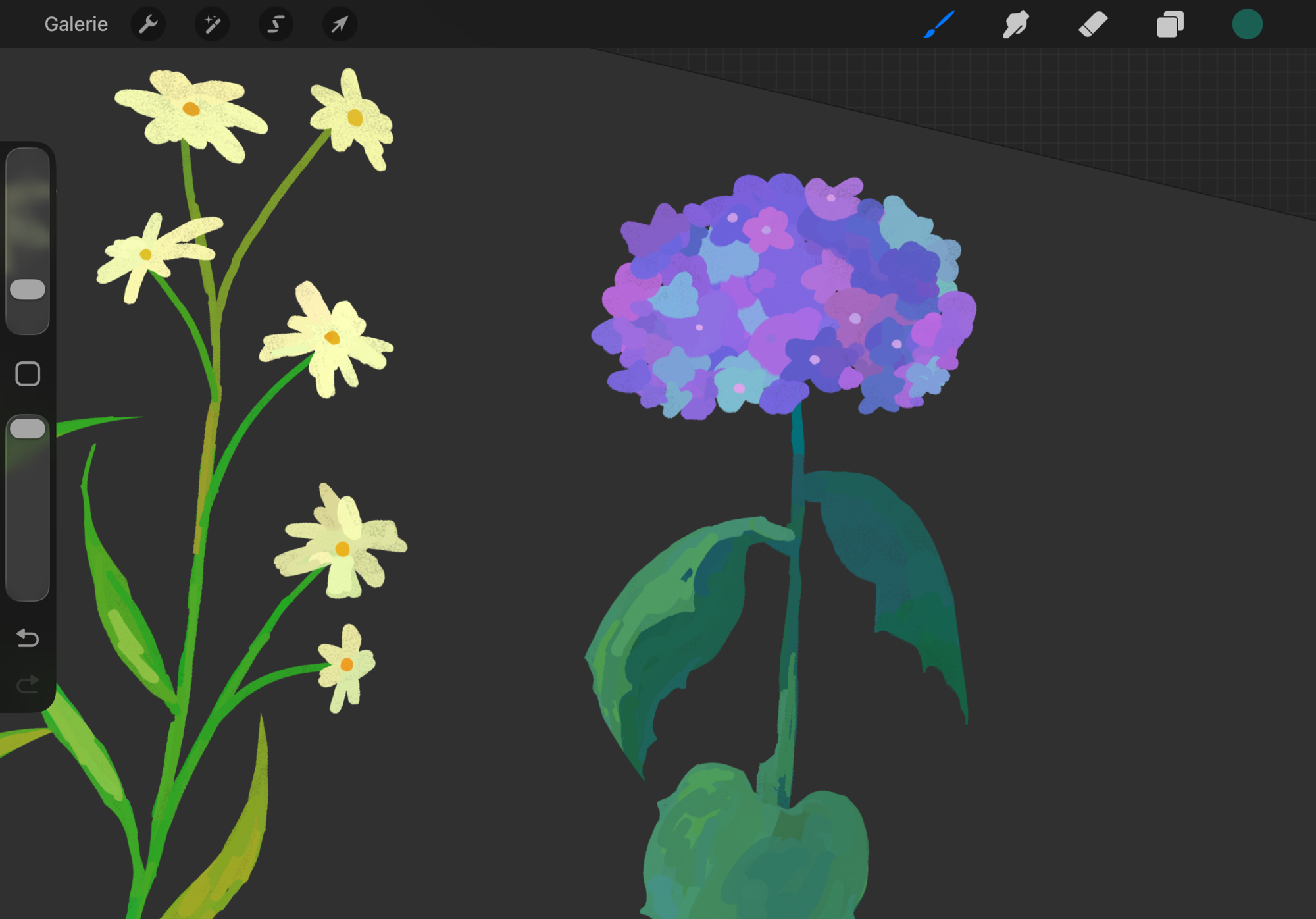
Task: Open the Layers panel
Action: click(x=1170, y=24)
